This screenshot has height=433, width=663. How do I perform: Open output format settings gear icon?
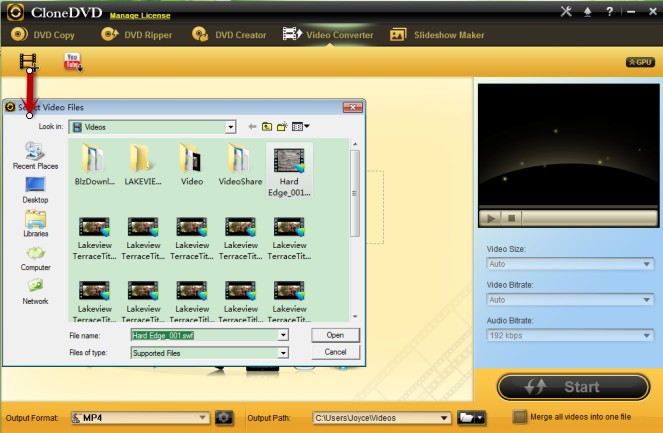(224, 418)
